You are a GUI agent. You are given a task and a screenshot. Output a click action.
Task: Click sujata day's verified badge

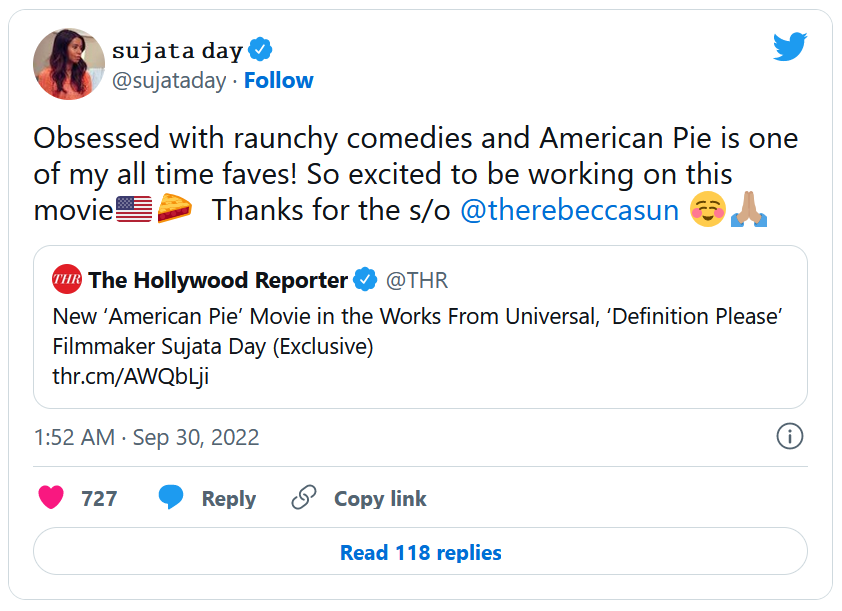(x=261, y=49)
